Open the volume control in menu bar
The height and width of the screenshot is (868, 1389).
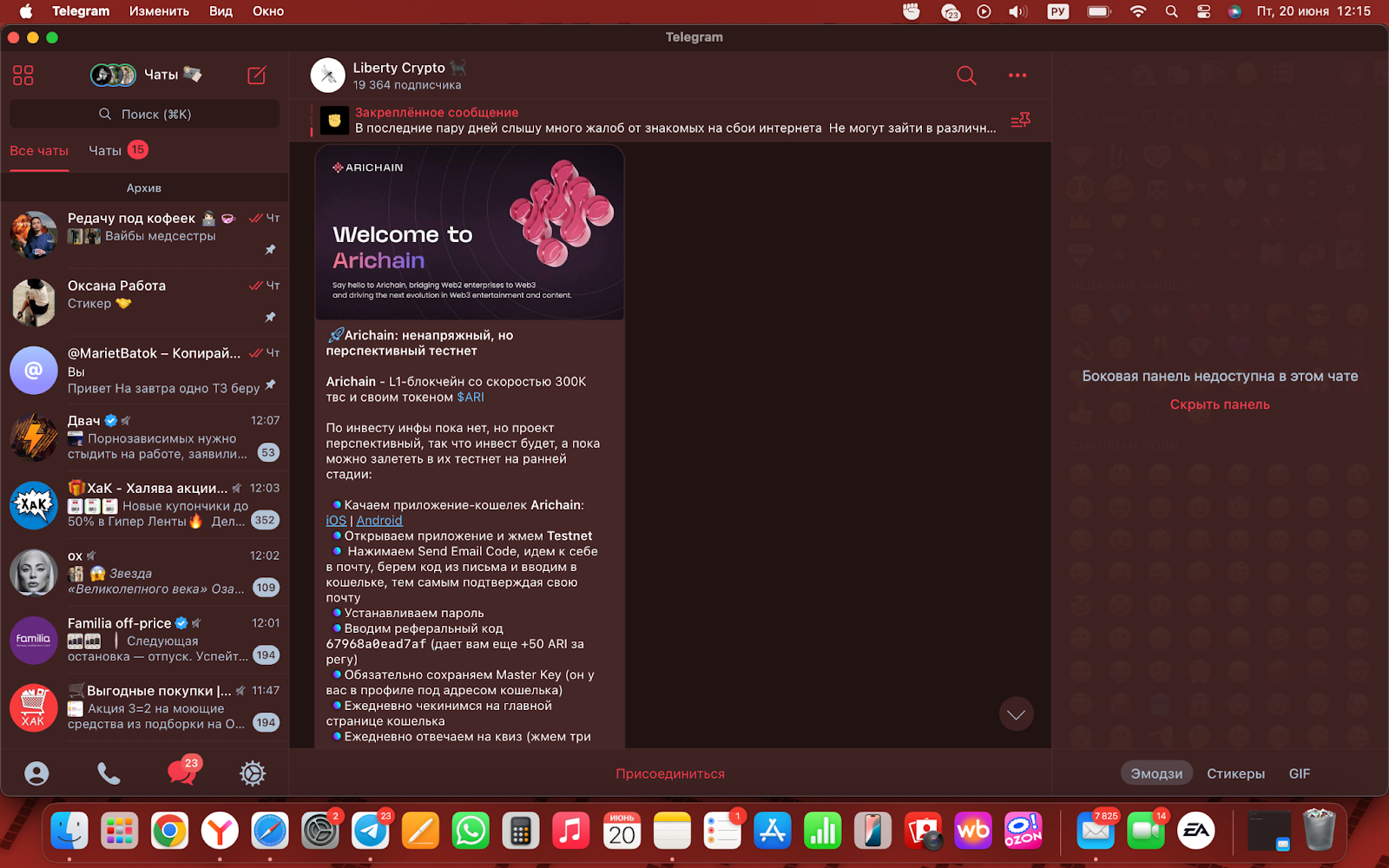pyautogui.click(x=1017, y=11)
